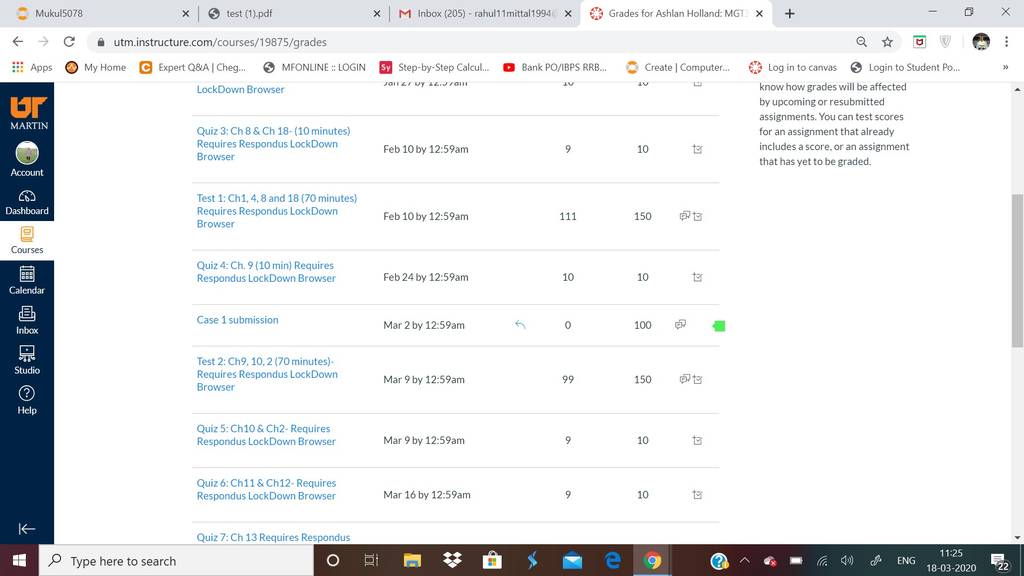Open Microsoft Edge from taskbar
This screenshot has width=1024, height=576.
click(x=613, y=560)
